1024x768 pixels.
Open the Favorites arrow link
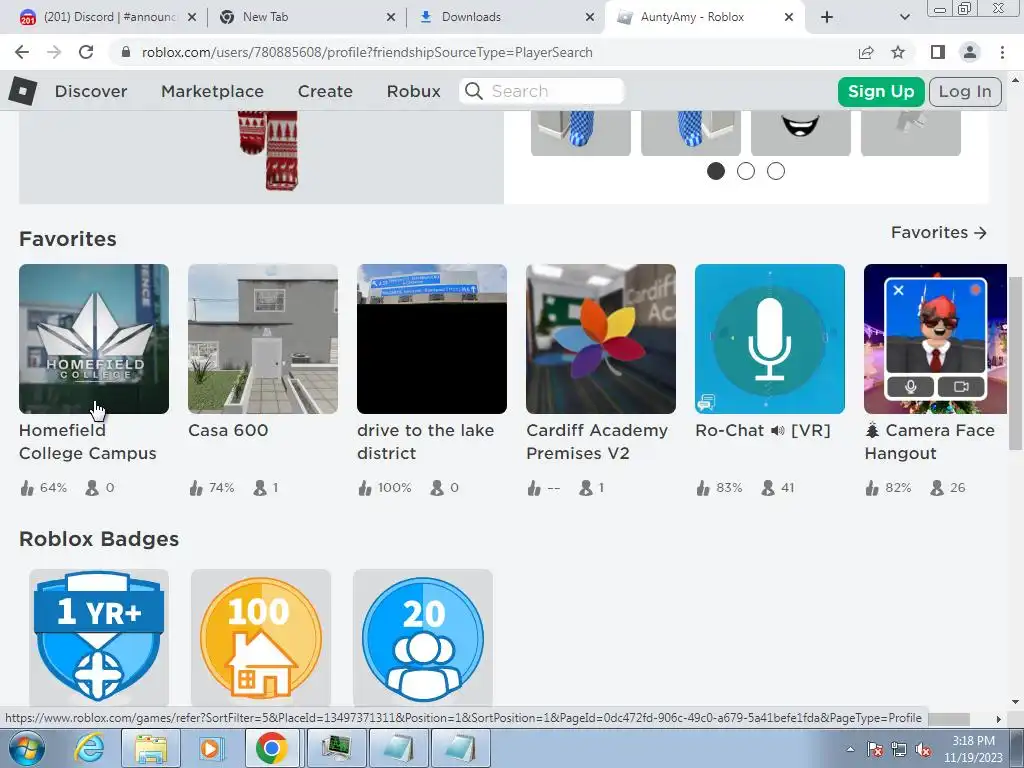click(x=938, y=232)
